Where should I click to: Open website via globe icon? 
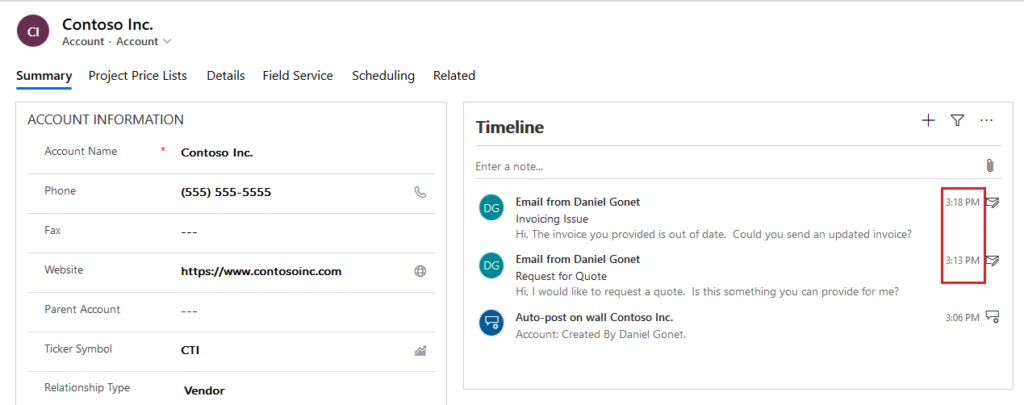point(421,271)
